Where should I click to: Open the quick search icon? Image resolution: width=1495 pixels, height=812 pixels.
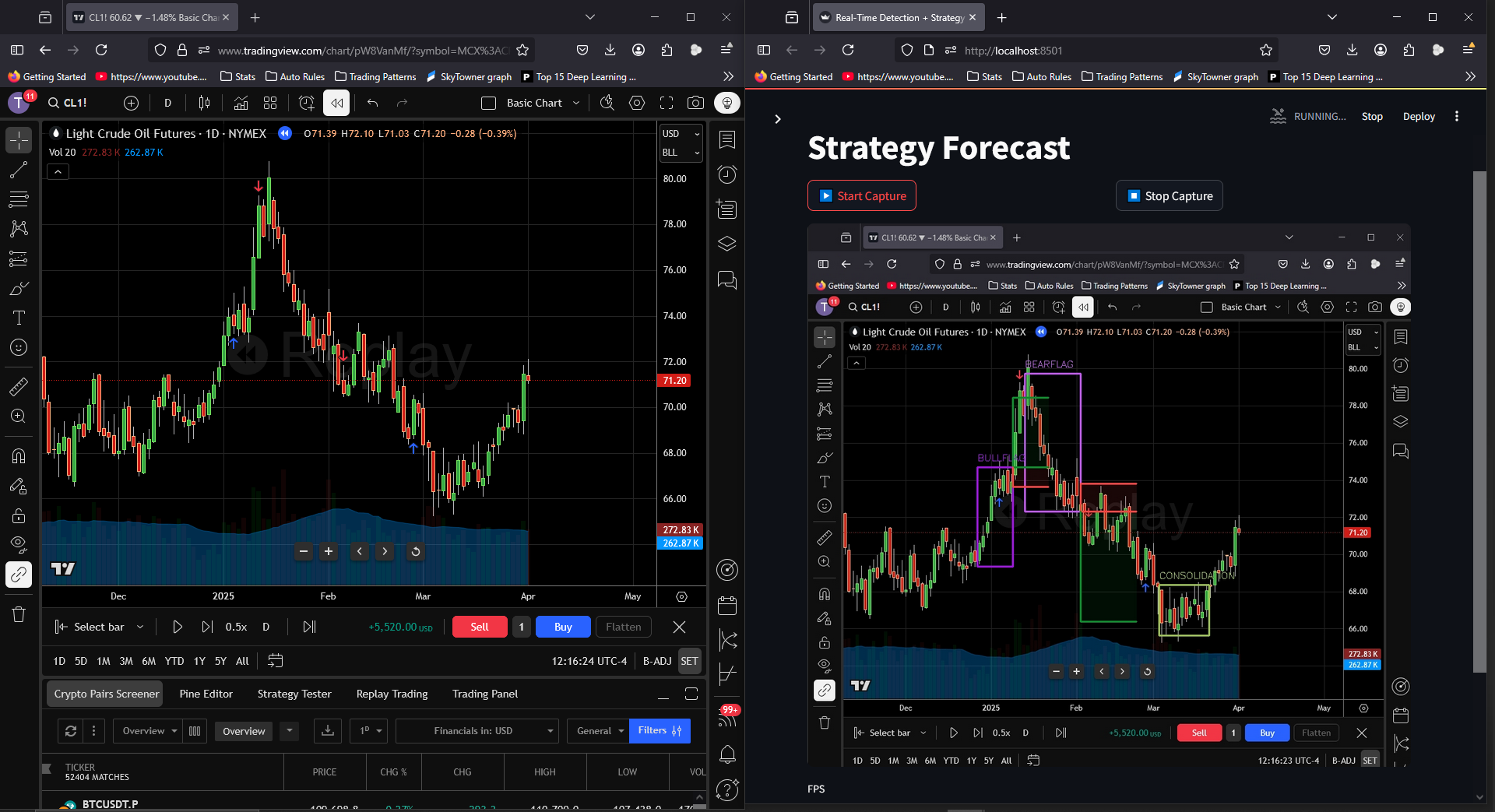coord(607,103)
